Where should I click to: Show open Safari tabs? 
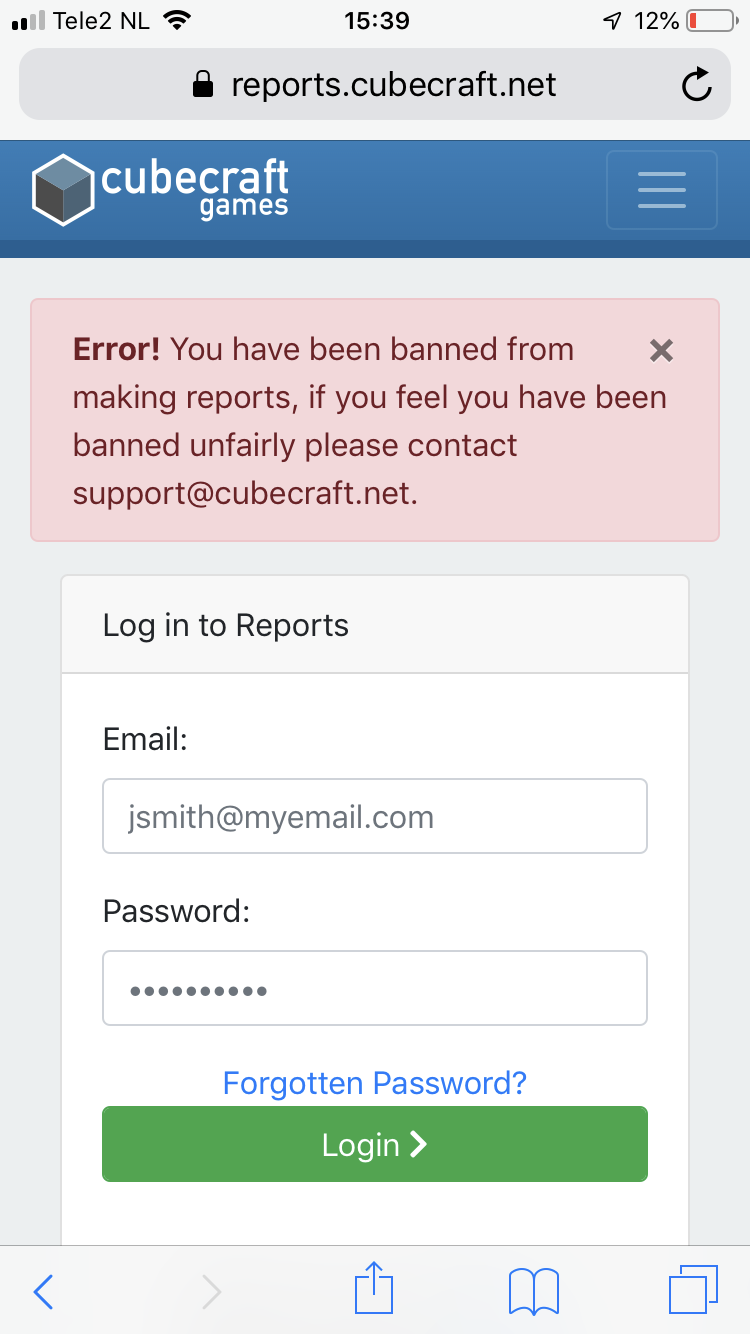(x=693, y=1290)
